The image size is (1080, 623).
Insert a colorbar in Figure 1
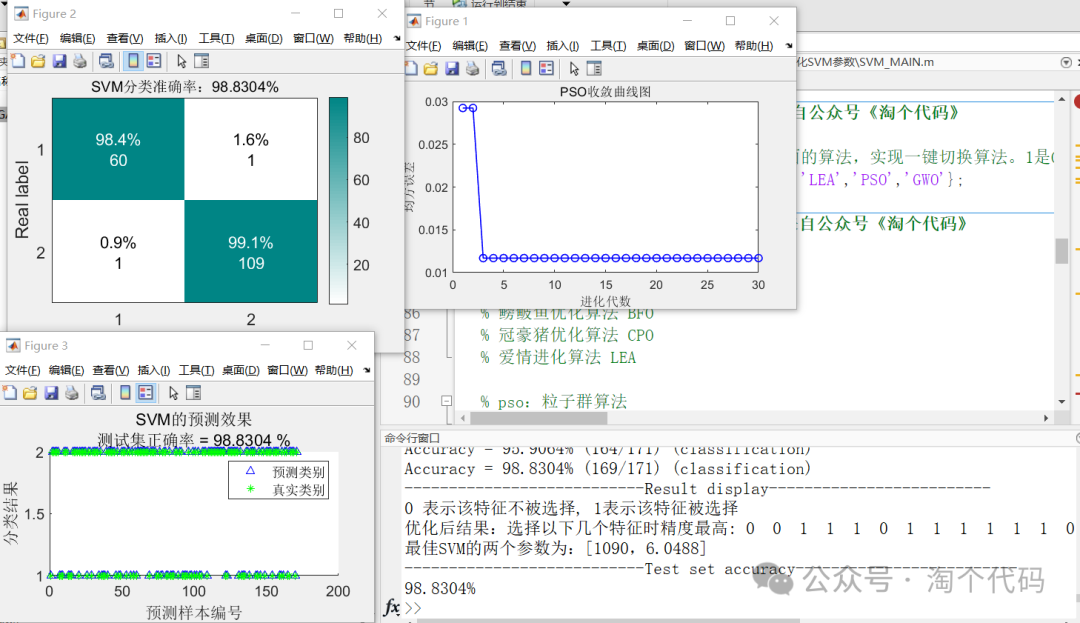tap(527, 69)
